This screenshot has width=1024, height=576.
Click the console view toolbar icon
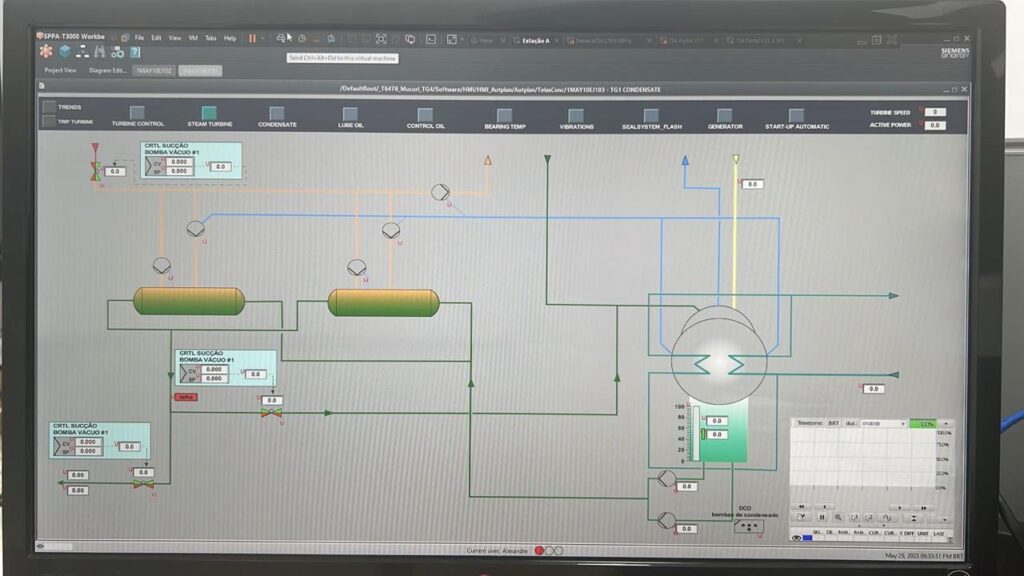(431, 39)
